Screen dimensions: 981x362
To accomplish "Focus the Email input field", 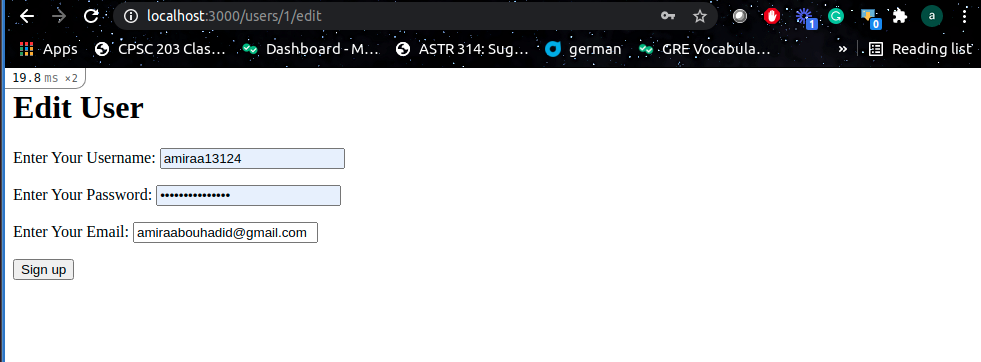I will (x=225, y=233).
